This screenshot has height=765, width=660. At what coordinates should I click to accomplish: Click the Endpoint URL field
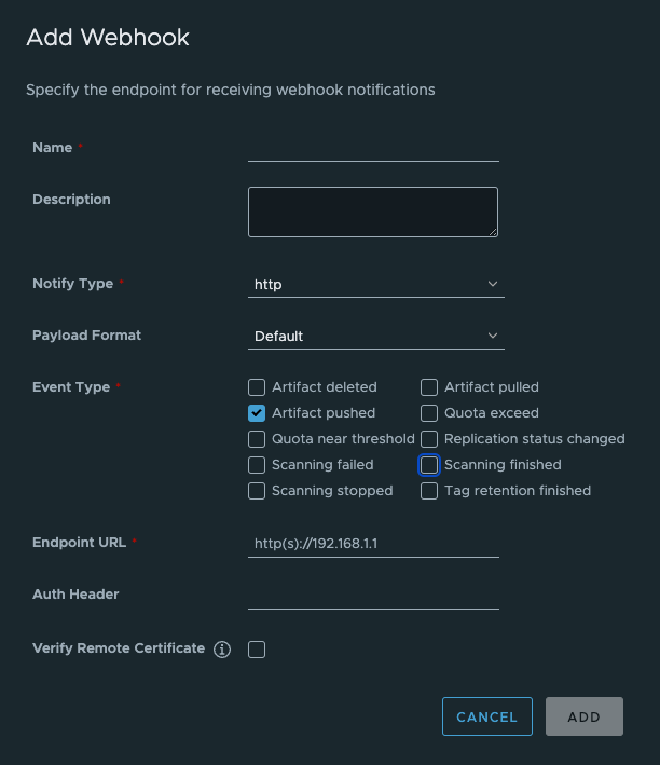tap(373, 544)
